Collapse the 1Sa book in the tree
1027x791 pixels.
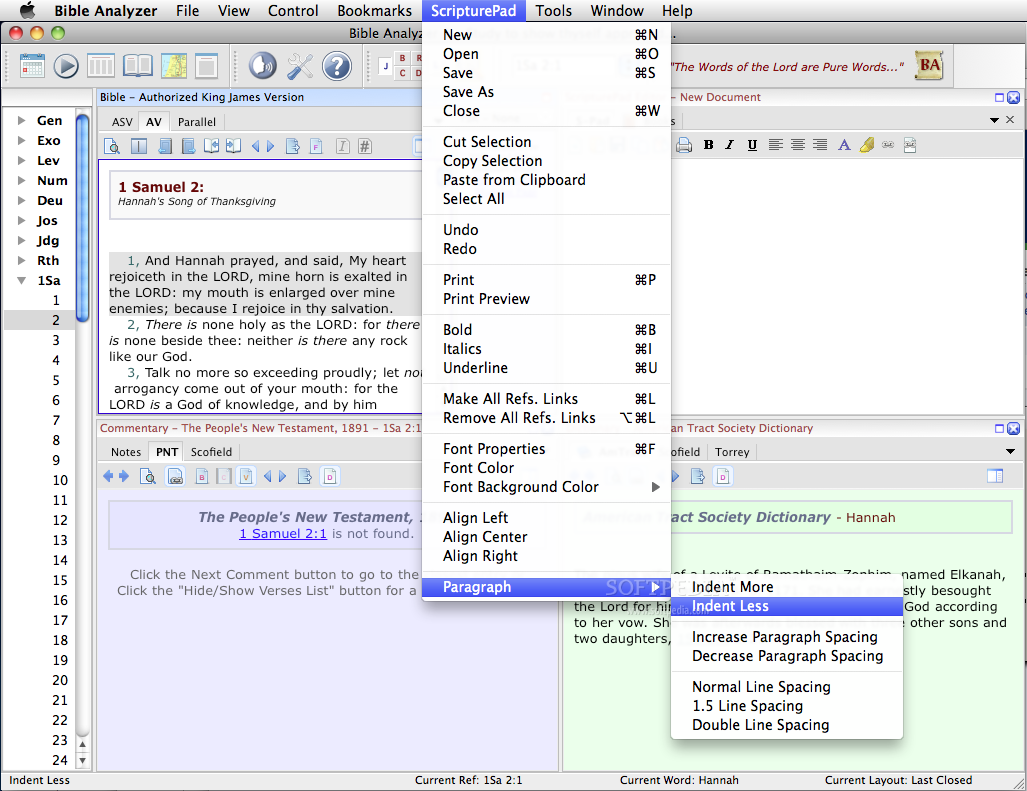pos(22,280)
